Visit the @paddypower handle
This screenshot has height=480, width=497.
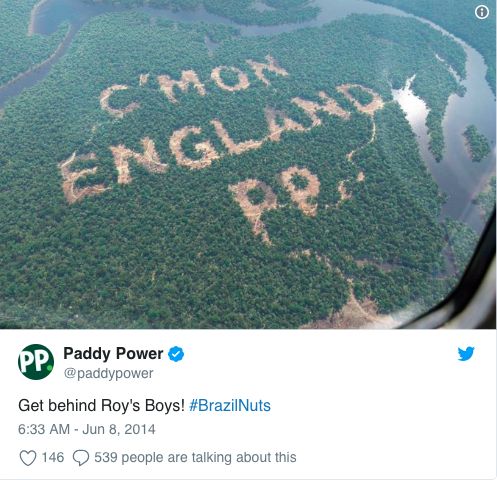coord(108,373)
